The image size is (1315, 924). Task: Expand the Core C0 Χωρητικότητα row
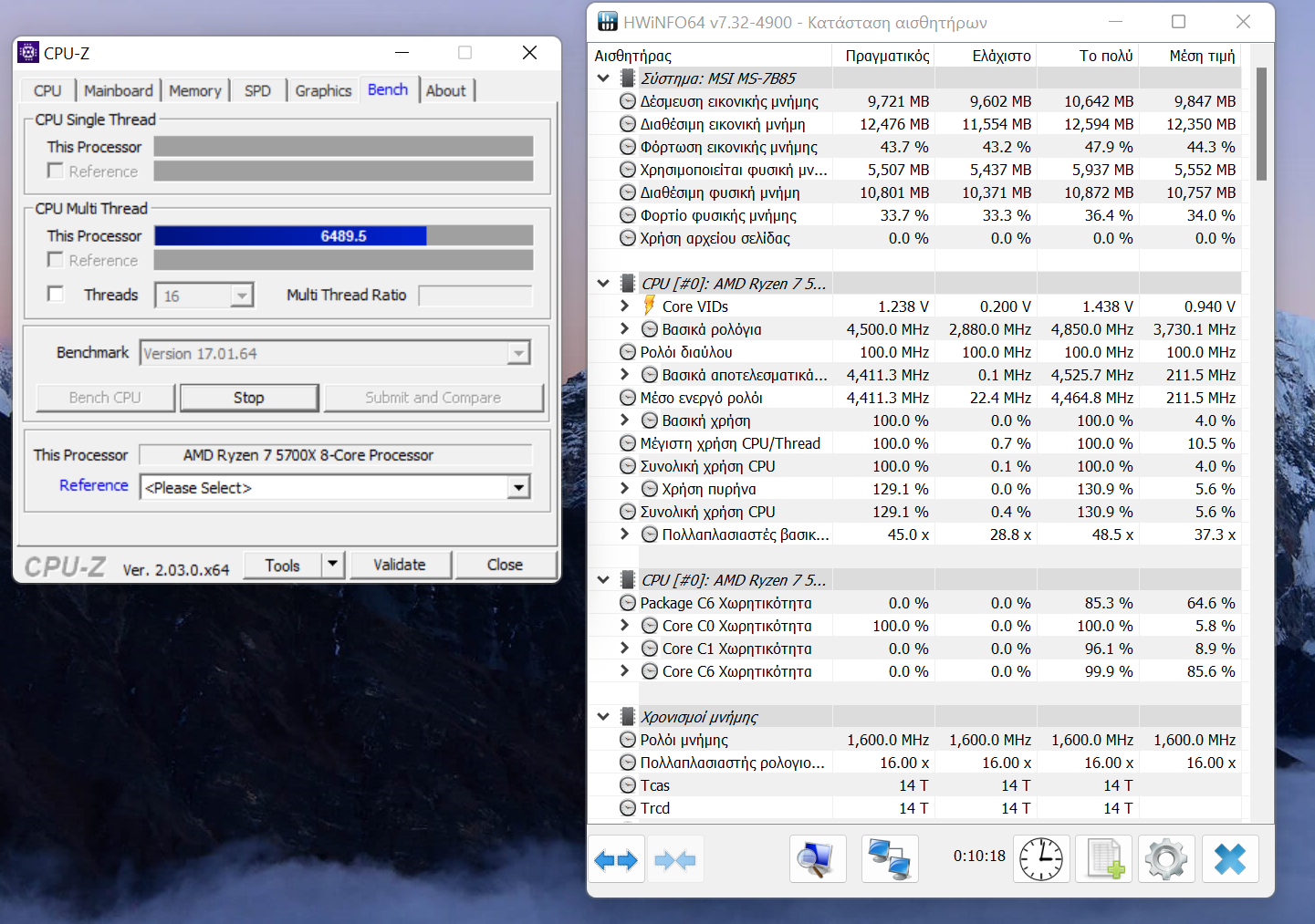[625, 625]
